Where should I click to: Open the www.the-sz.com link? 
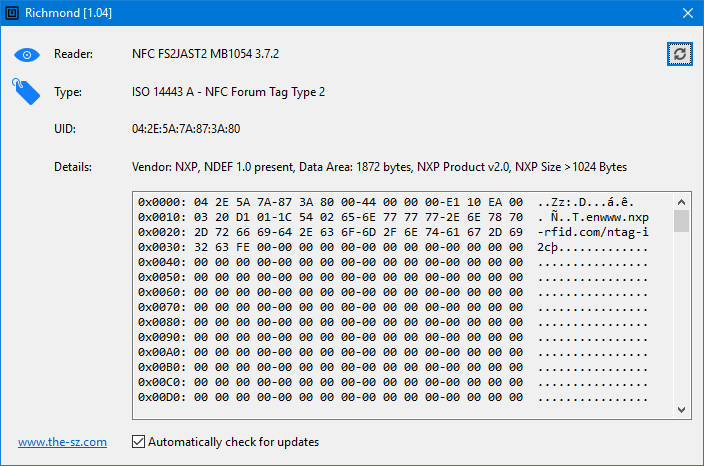[62, 442]
